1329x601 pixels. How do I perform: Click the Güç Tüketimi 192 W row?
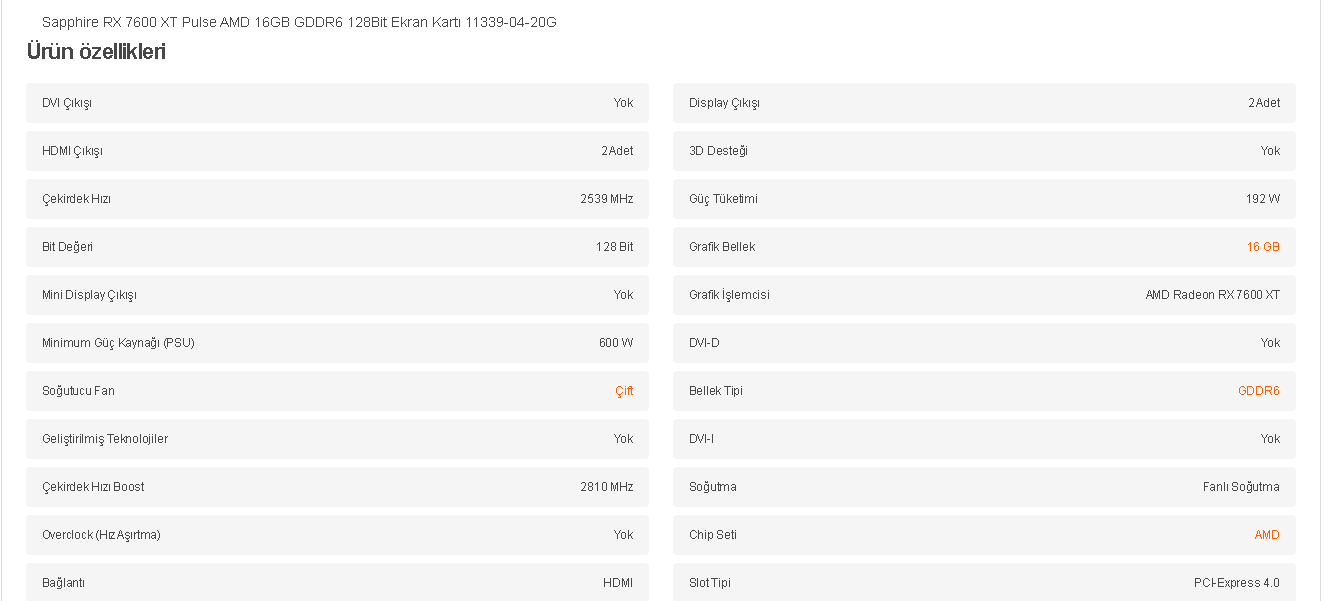[x=984, y=199]
